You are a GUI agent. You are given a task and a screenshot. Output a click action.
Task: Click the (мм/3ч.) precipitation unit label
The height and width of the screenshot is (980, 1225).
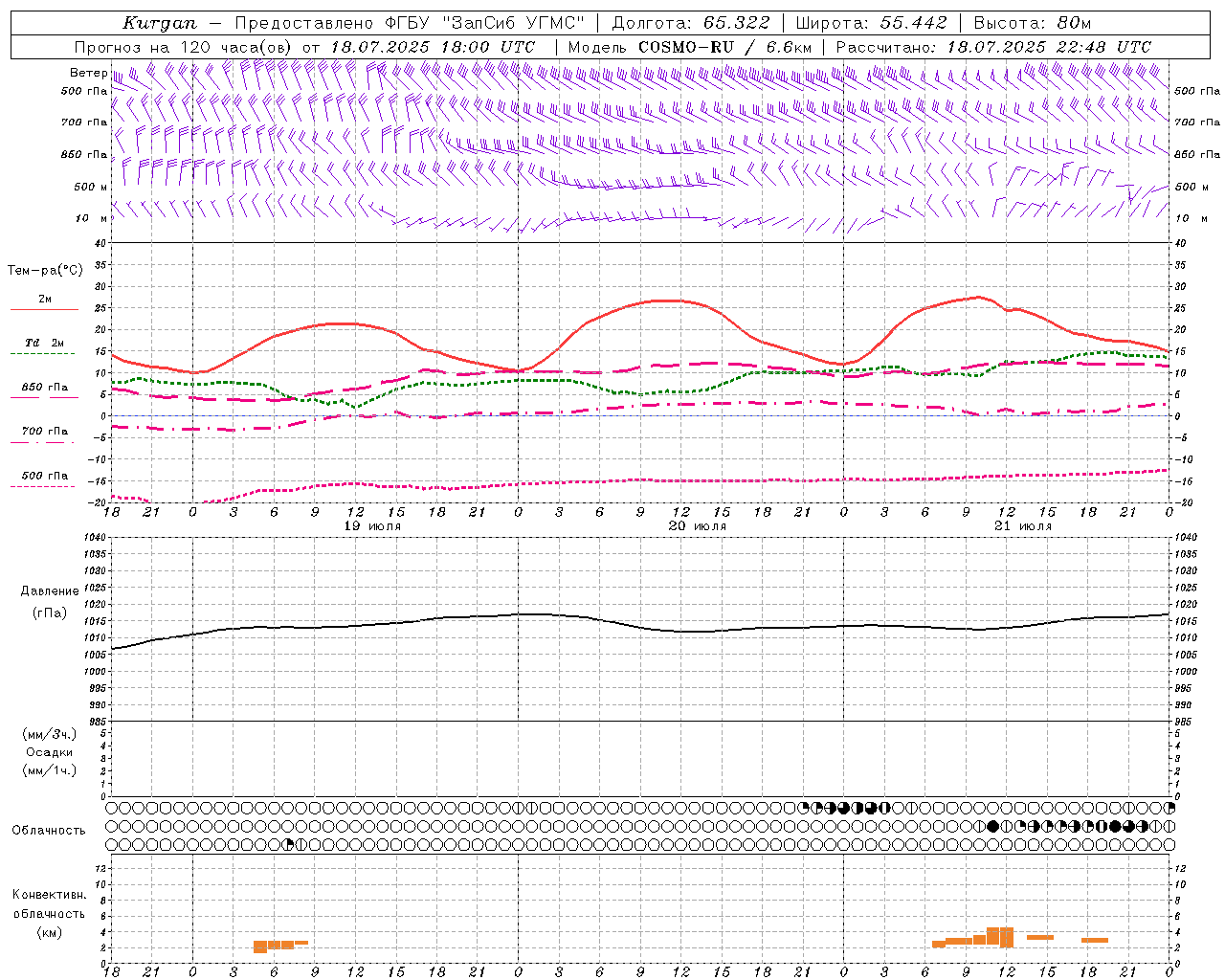50,734
